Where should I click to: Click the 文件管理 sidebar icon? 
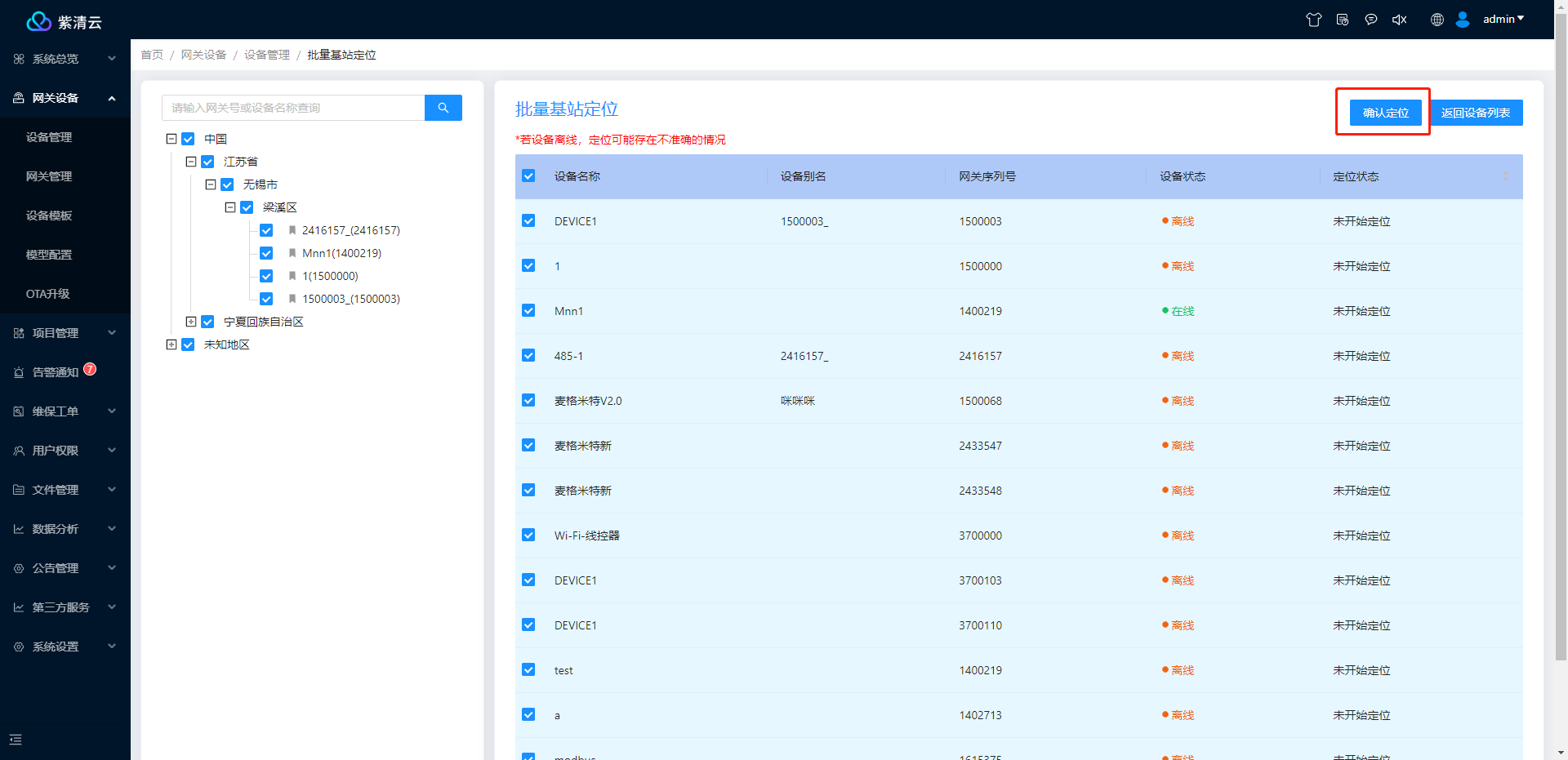tap(19, 490)
